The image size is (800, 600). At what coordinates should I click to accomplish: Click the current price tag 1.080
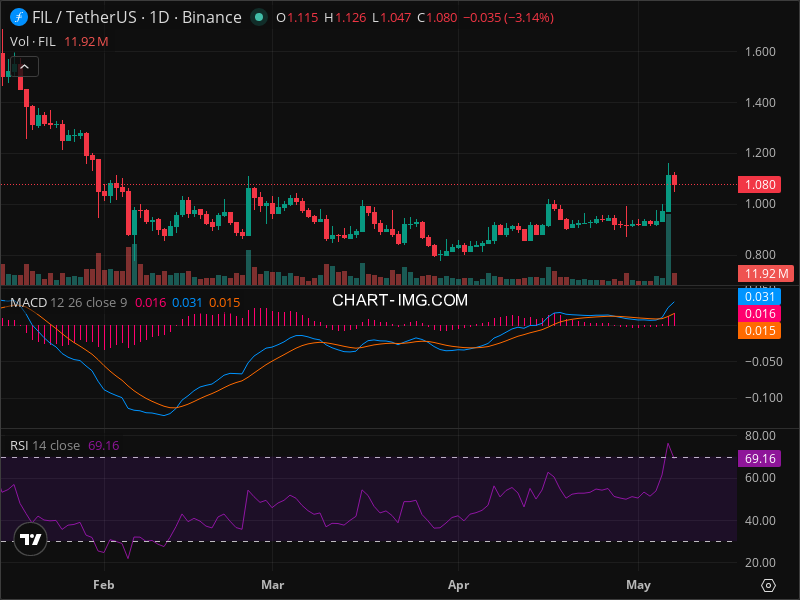pyautogui.click(x=760, y=184)
